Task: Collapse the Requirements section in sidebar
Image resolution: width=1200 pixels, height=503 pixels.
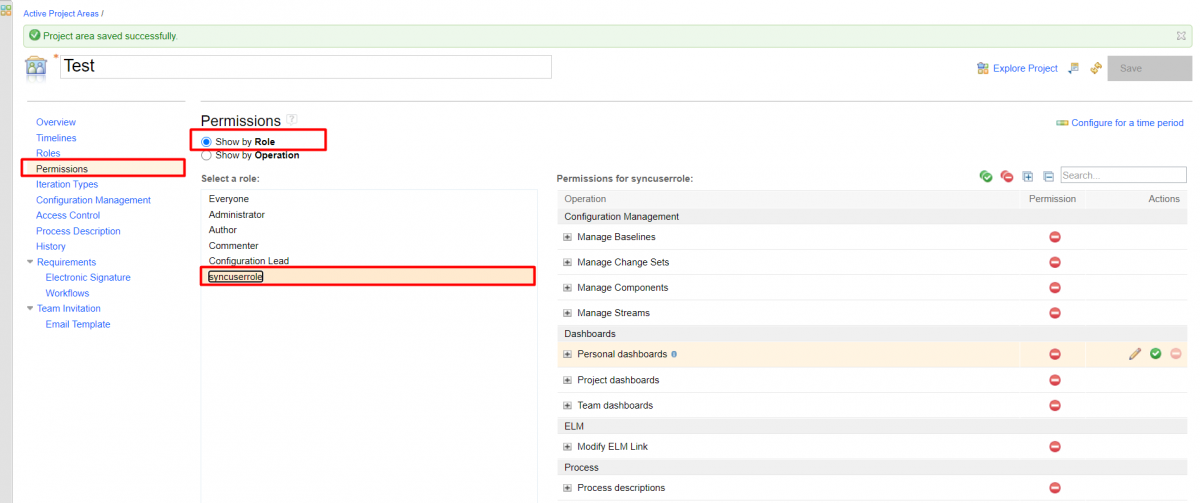Action: (x=30, y=262)
